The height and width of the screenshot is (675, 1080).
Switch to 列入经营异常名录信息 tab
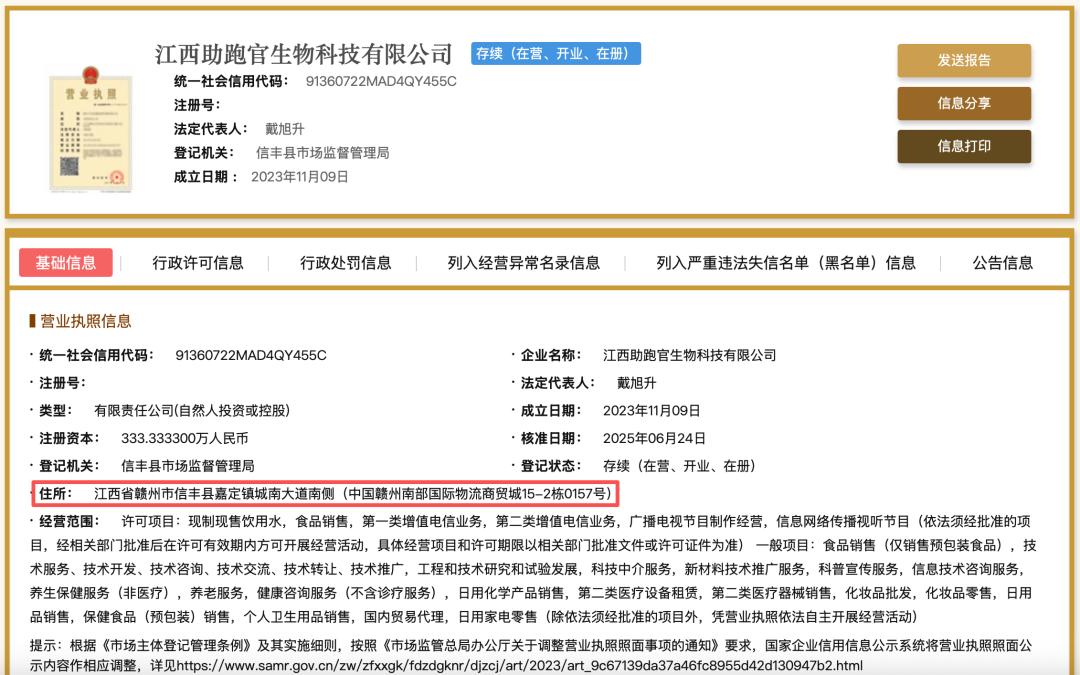pos(523,262)
